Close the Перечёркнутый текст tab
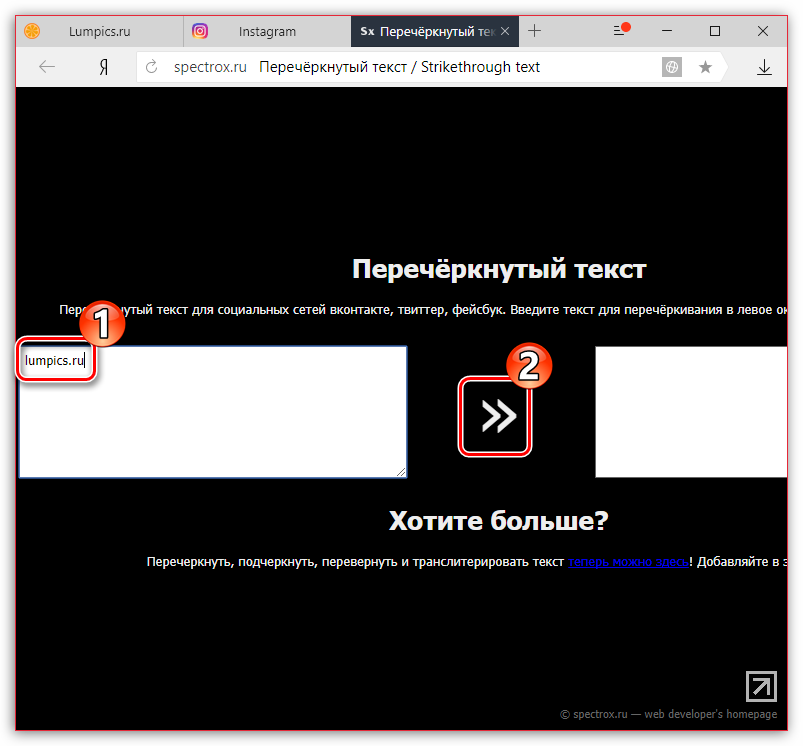803x746 pixels. (x=505, y=31)
